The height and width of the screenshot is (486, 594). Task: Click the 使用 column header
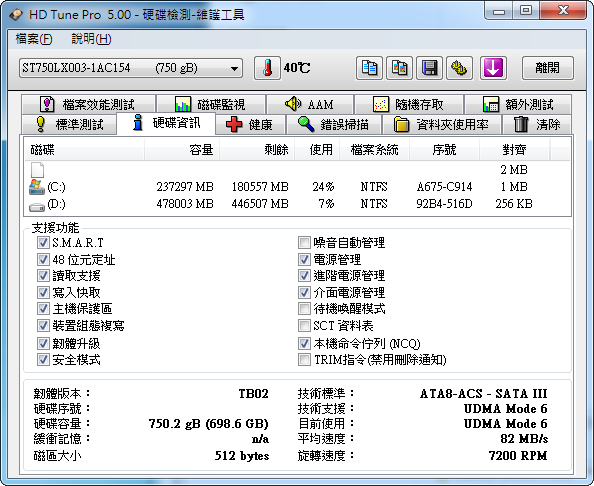[317, 150]
